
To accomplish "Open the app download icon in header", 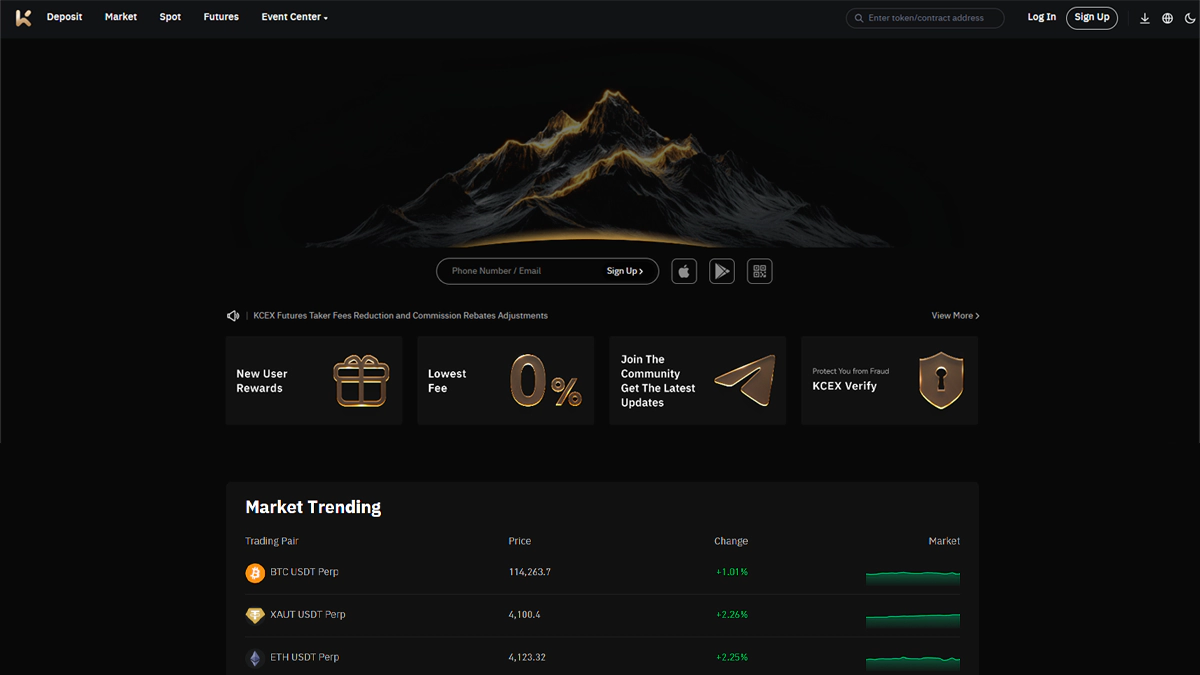I will tap(1145, 18).
